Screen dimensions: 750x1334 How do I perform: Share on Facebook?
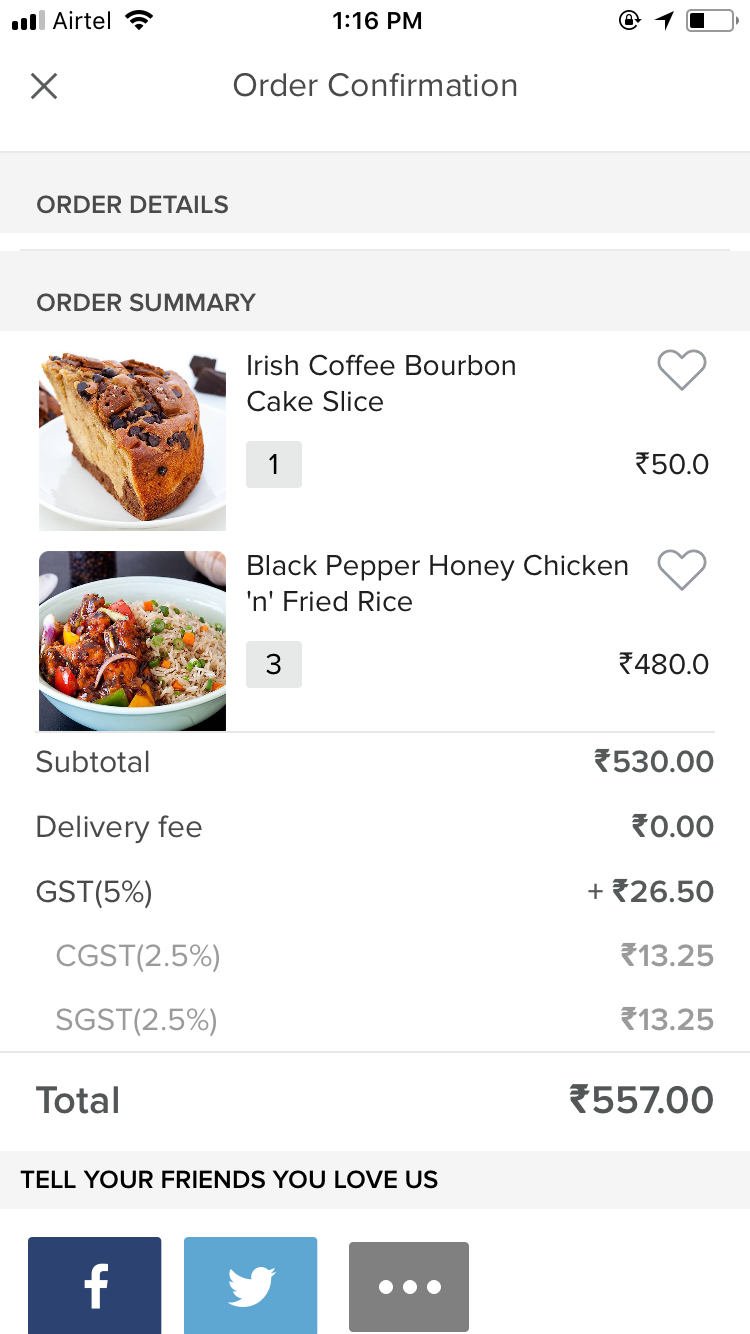click(x=94, y=1285)
